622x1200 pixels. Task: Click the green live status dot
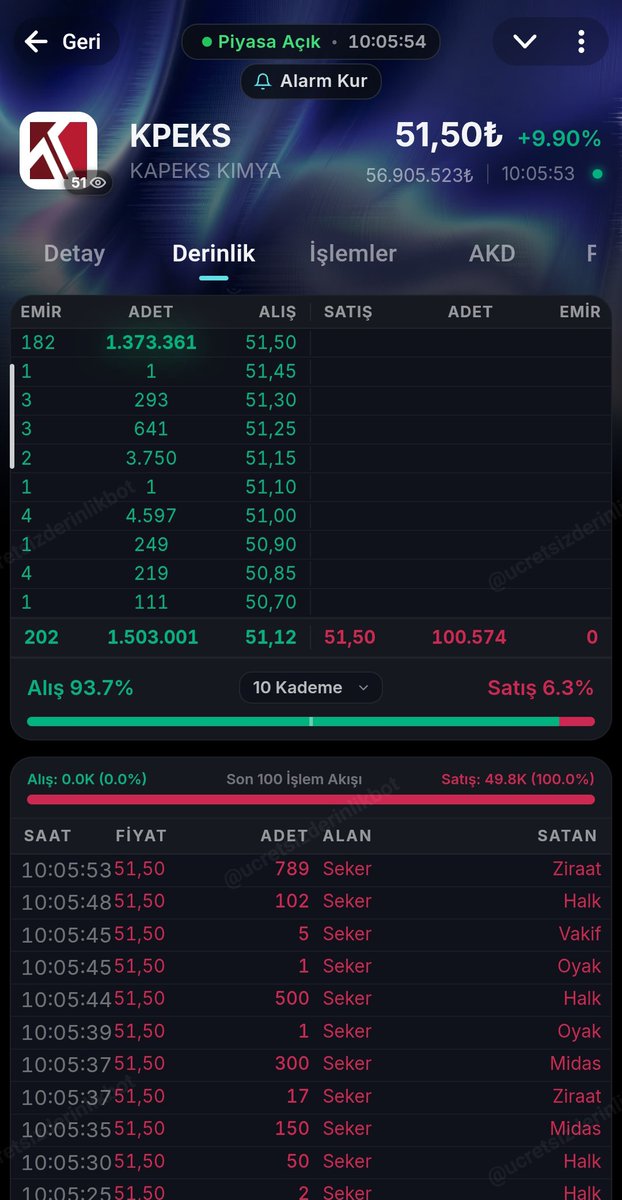597,174
